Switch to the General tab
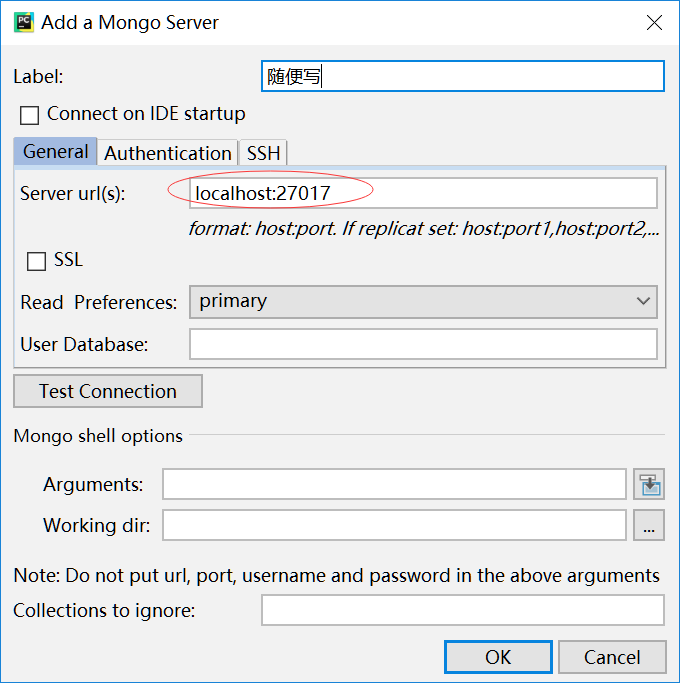 click(x=55, y=152)
